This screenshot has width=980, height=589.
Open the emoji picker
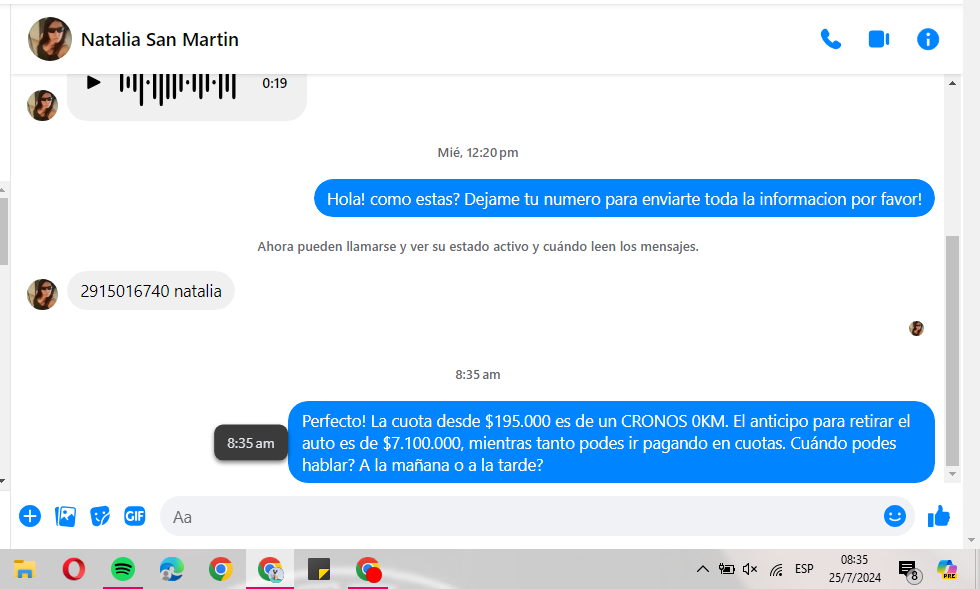[894, 516]
